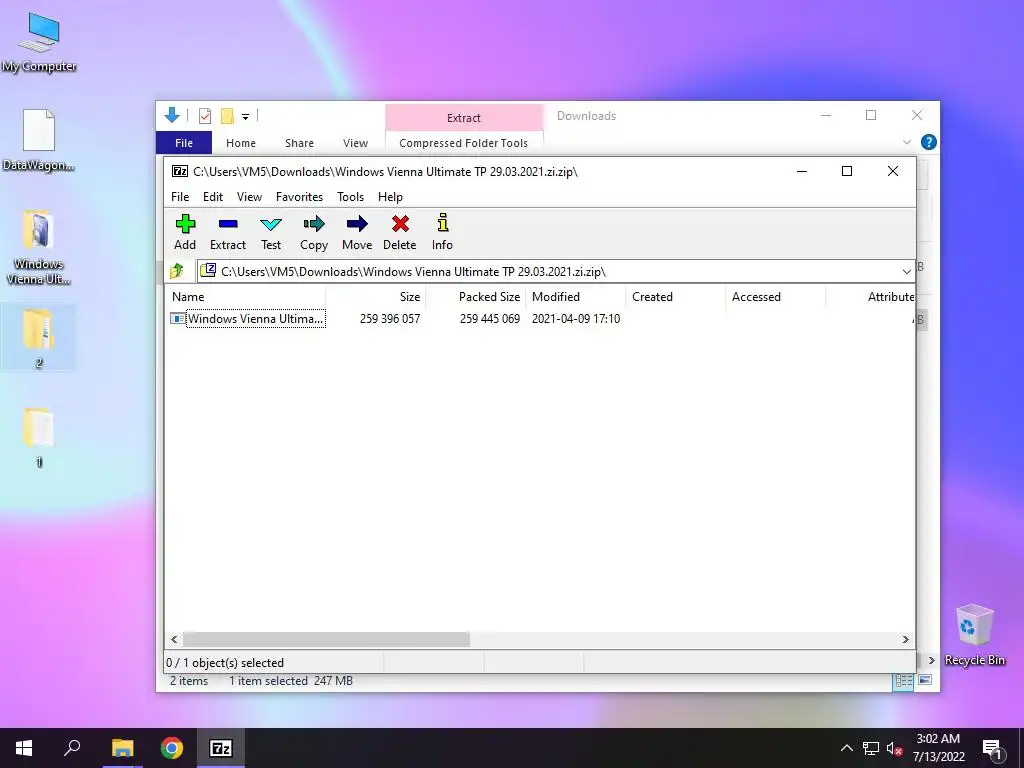Click the Add toolbar icon in 7-Zip

(185, 232)
